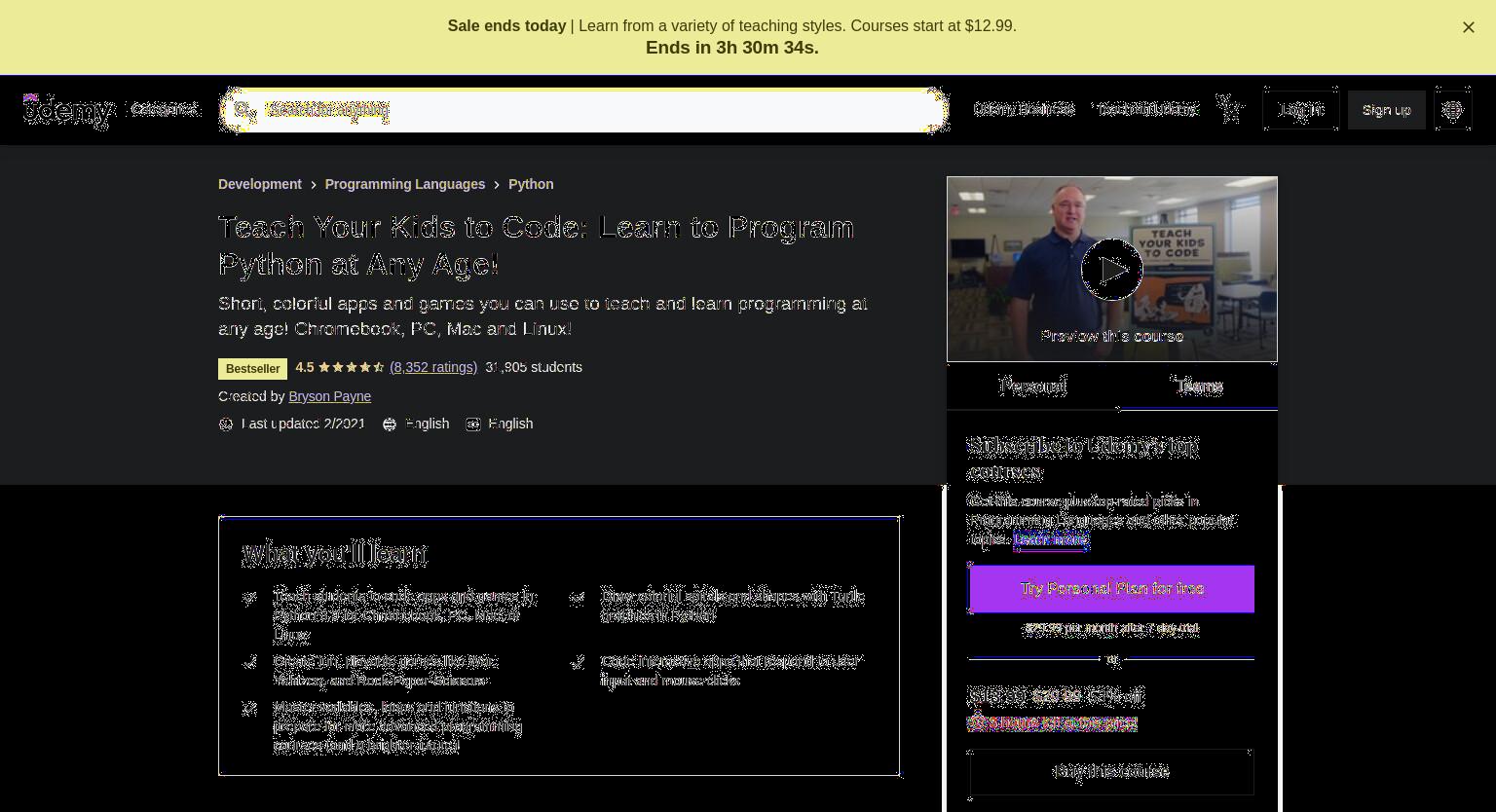The width and height of the screenshot is (1496, 812).
Task: Switch to the Personal tab
Action: tap(1032, 386)
